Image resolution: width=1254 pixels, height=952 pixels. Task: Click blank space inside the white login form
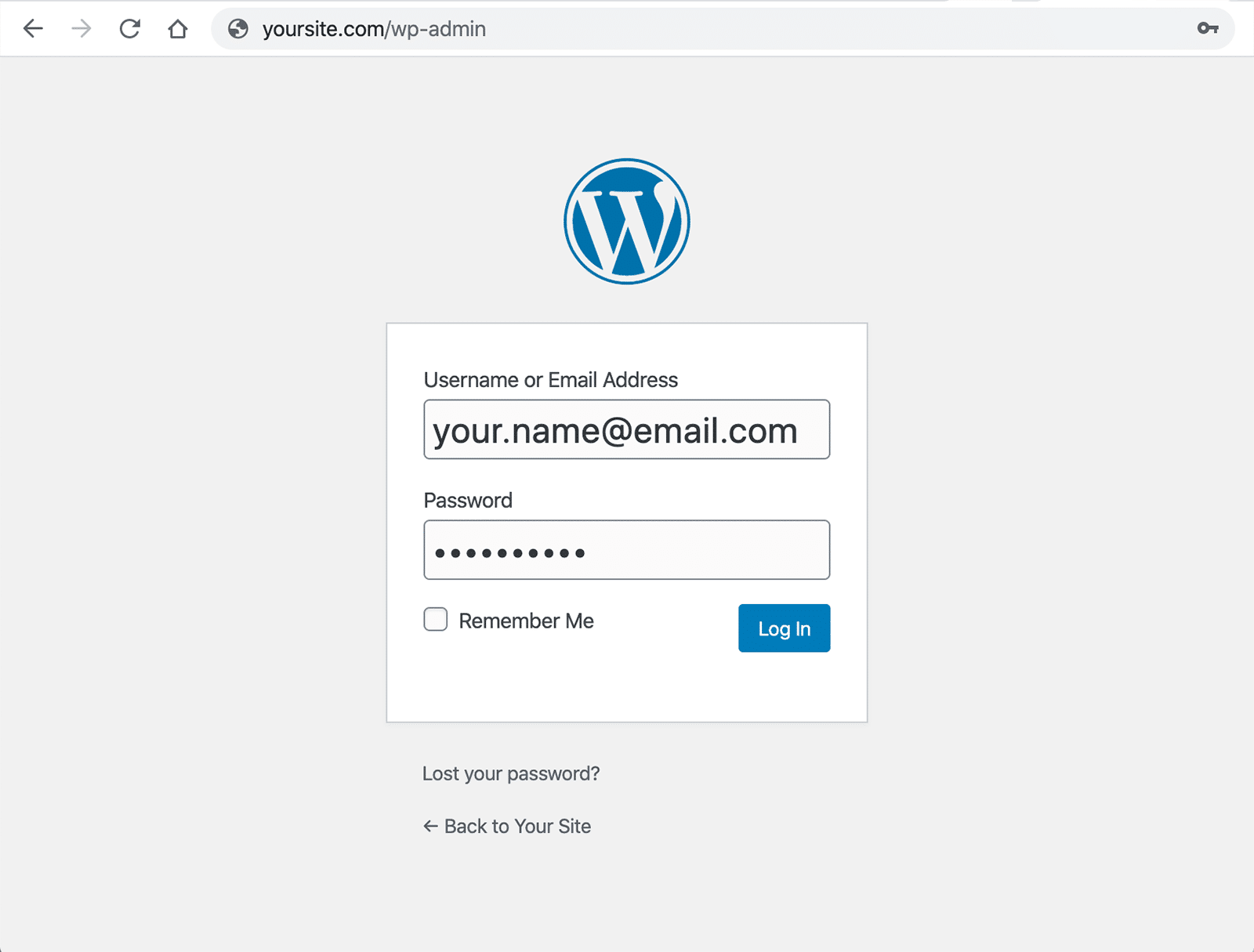point(626,690)
